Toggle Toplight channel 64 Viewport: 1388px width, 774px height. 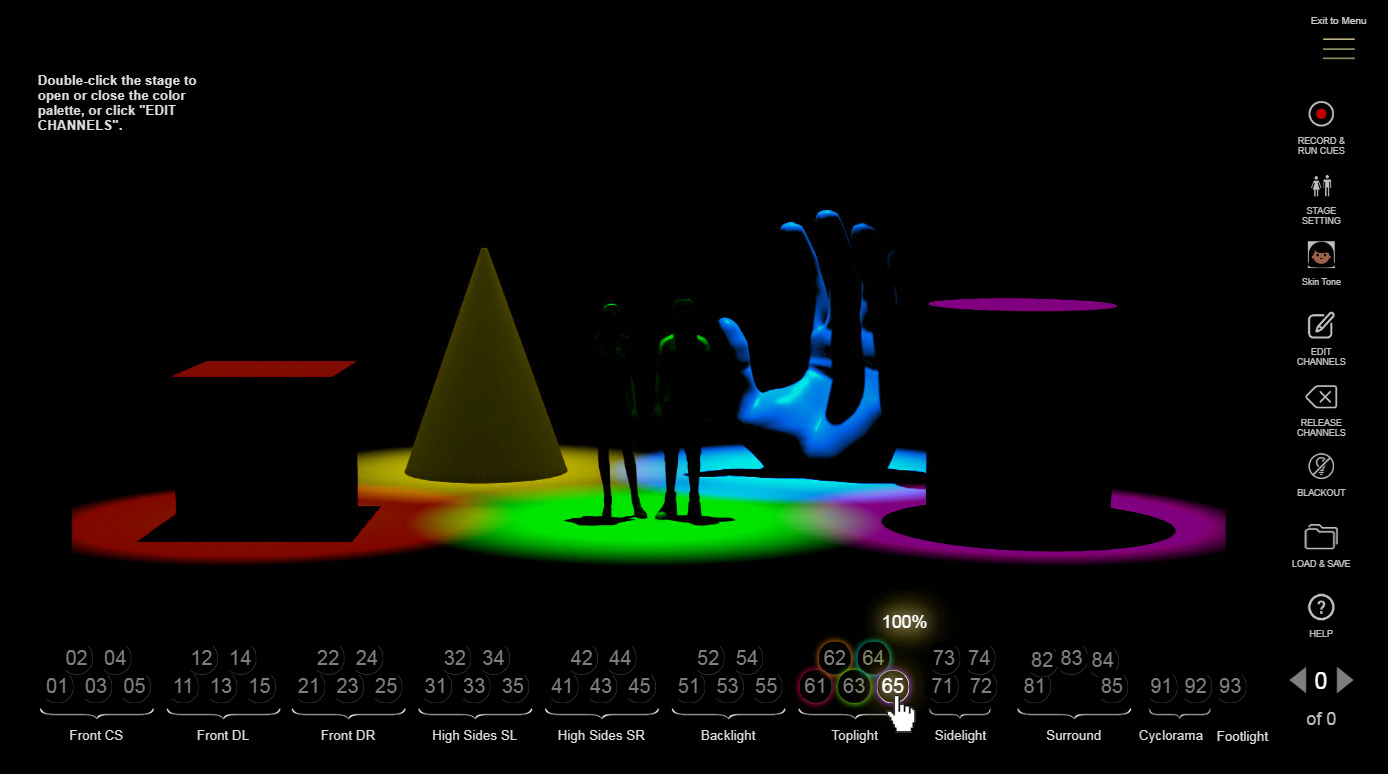click(x=873, y=658)
